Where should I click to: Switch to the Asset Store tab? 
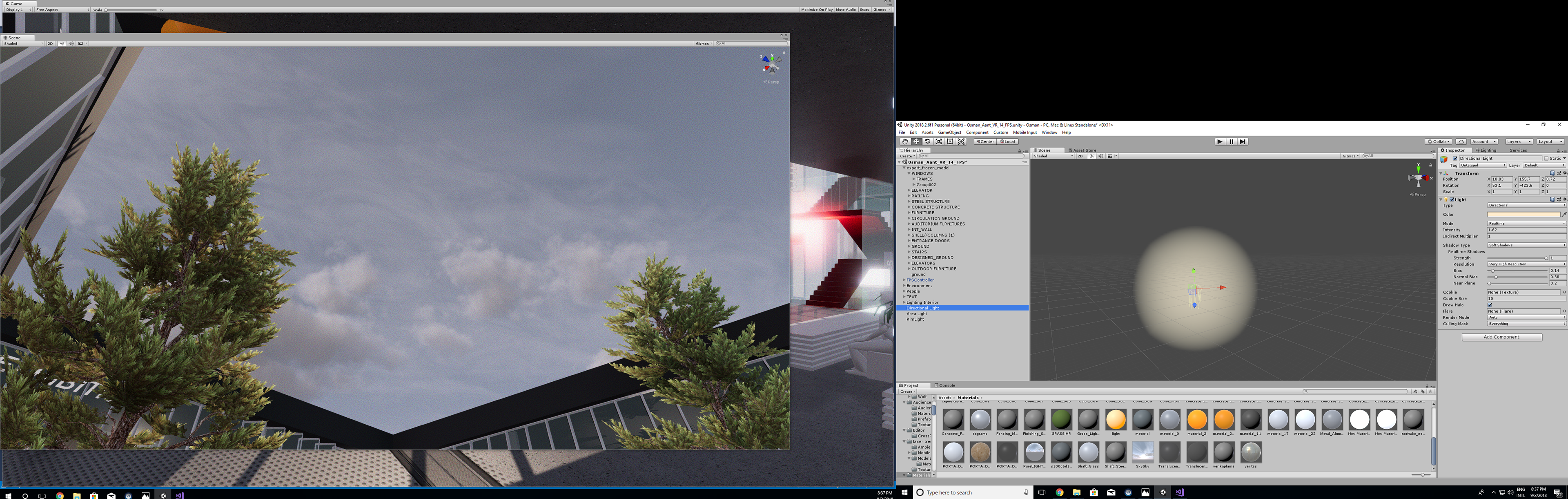(1083, 150)
